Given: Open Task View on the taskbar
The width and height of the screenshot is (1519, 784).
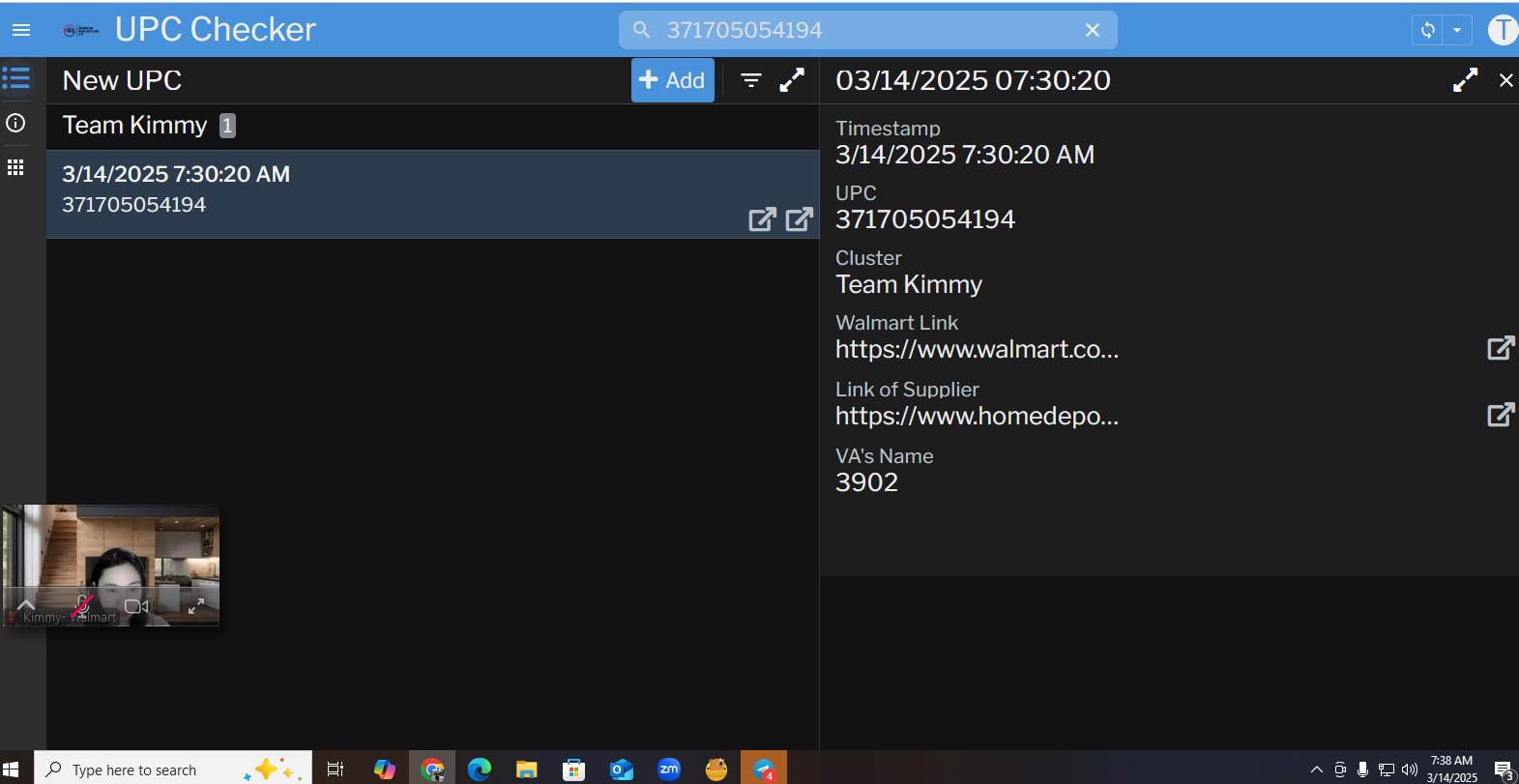Looking at the screenshot, I should (336, 769).
